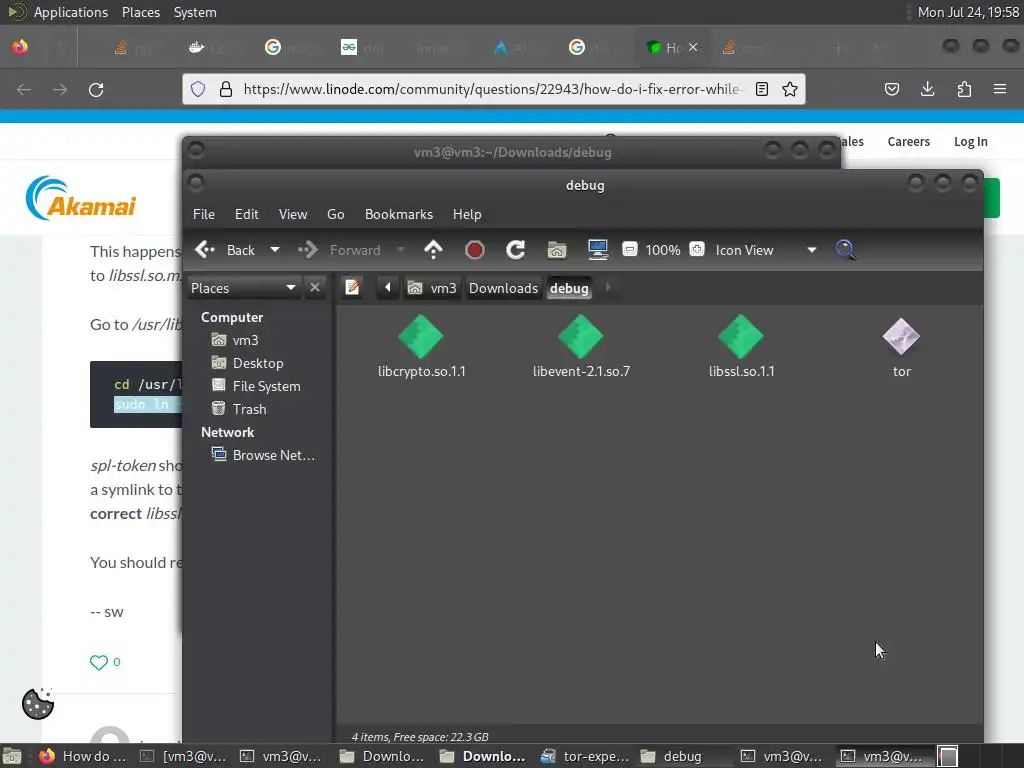
Task: Open the Edit menu in file manager
Action: [246, 214]
